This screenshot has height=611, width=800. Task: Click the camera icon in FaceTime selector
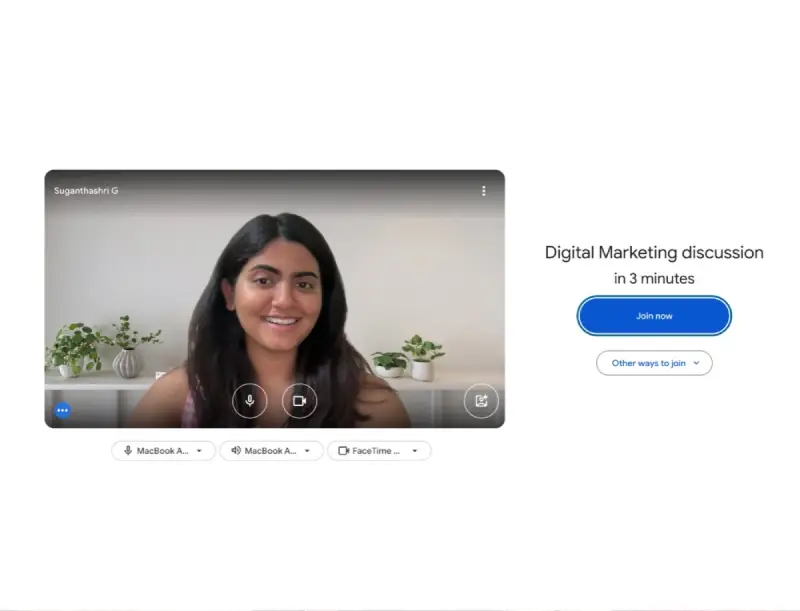pos(343,451)
